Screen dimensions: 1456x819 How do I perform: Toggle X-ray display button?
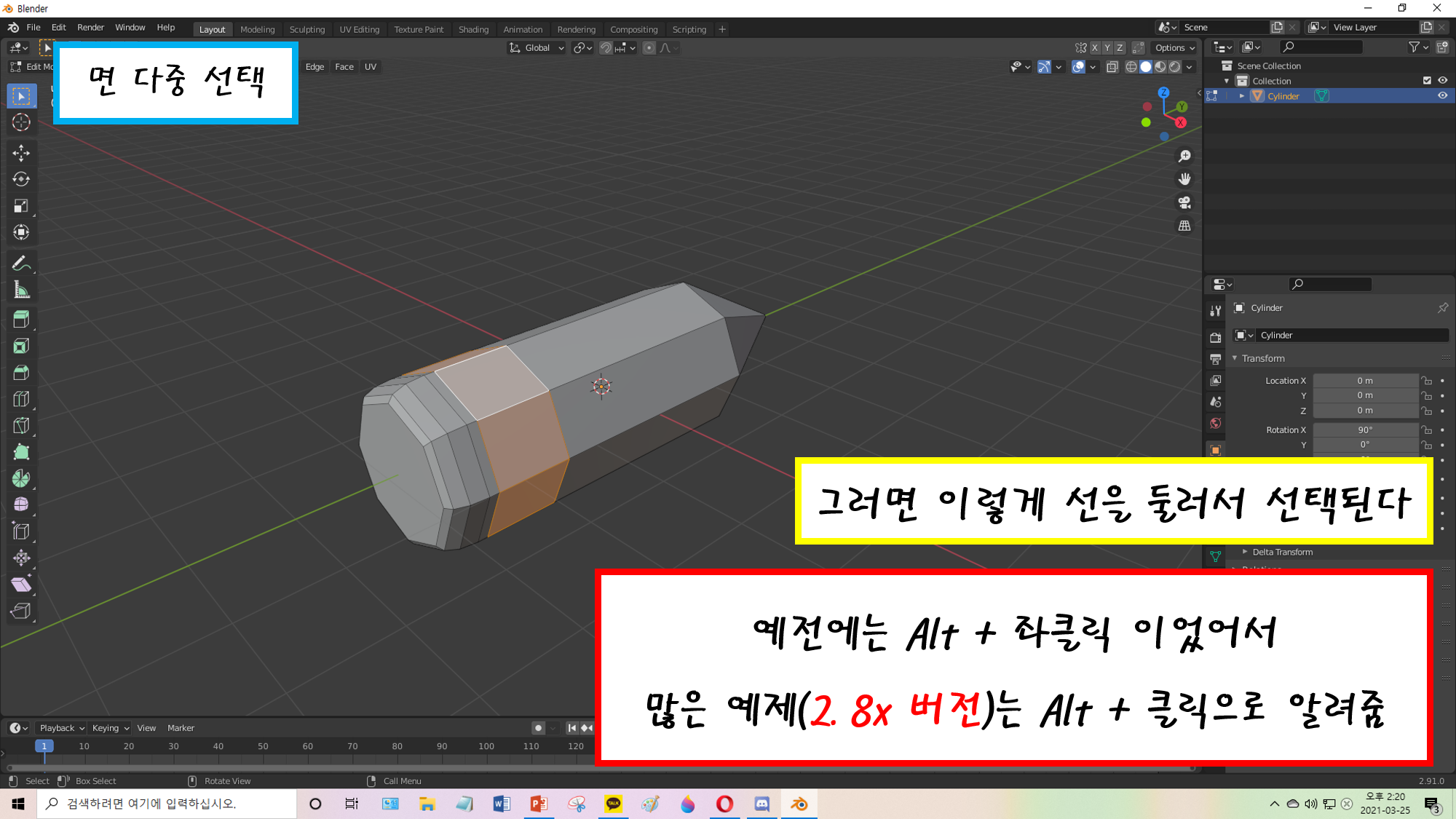[x=1112, y=67]
